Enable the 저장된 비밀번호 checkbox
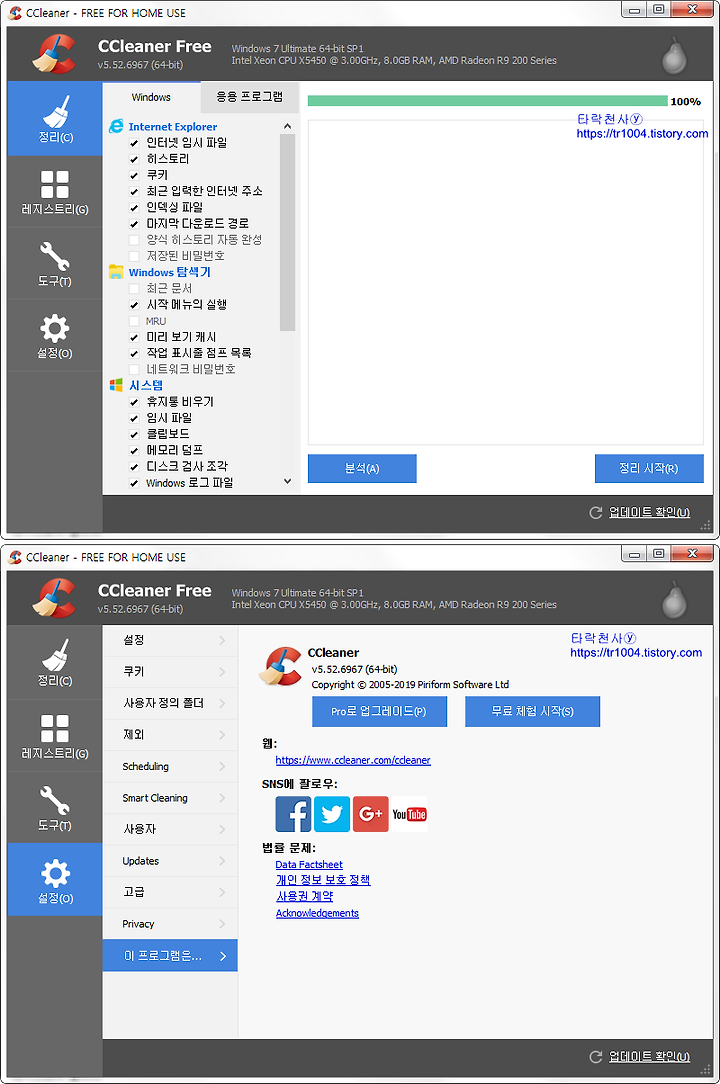 coord(134,256)
